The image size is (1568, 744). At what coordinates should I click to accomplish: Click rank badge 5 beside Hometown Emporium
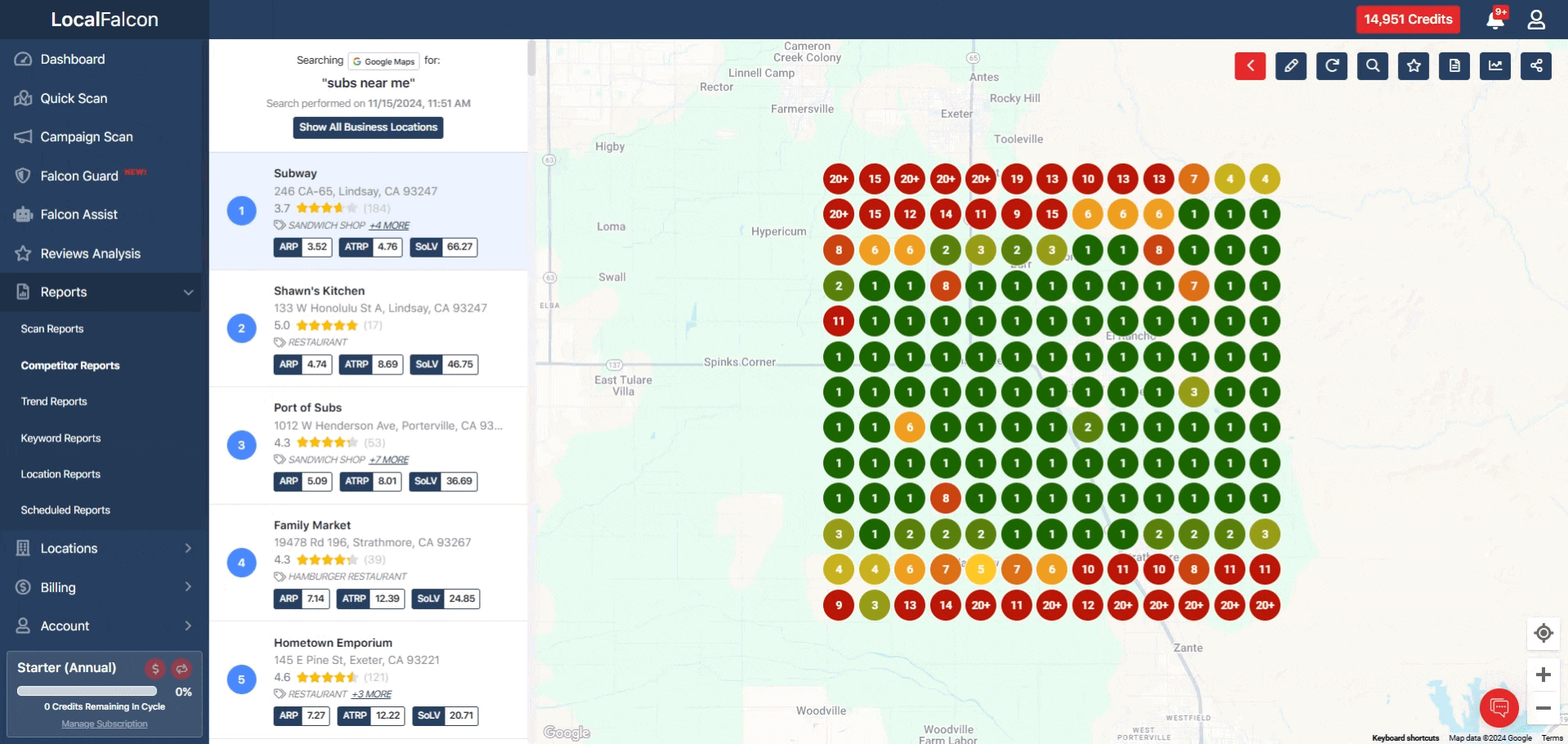click(x=241, y=679)
